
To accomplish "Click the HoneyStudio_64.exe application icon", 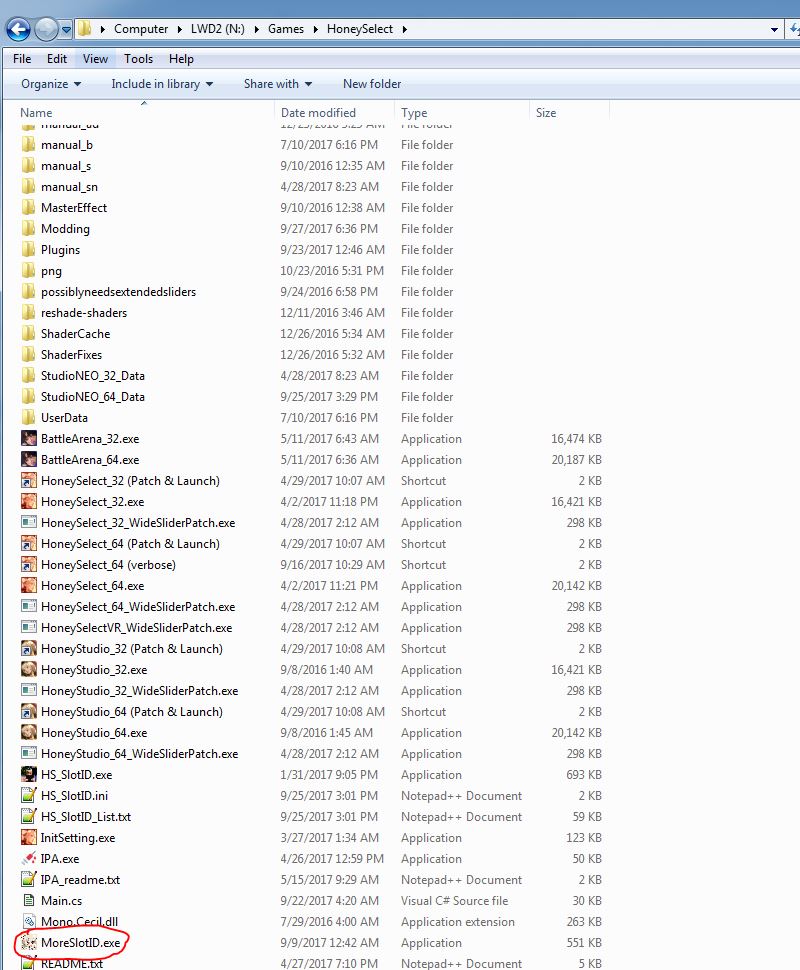I will pos(28,733).
